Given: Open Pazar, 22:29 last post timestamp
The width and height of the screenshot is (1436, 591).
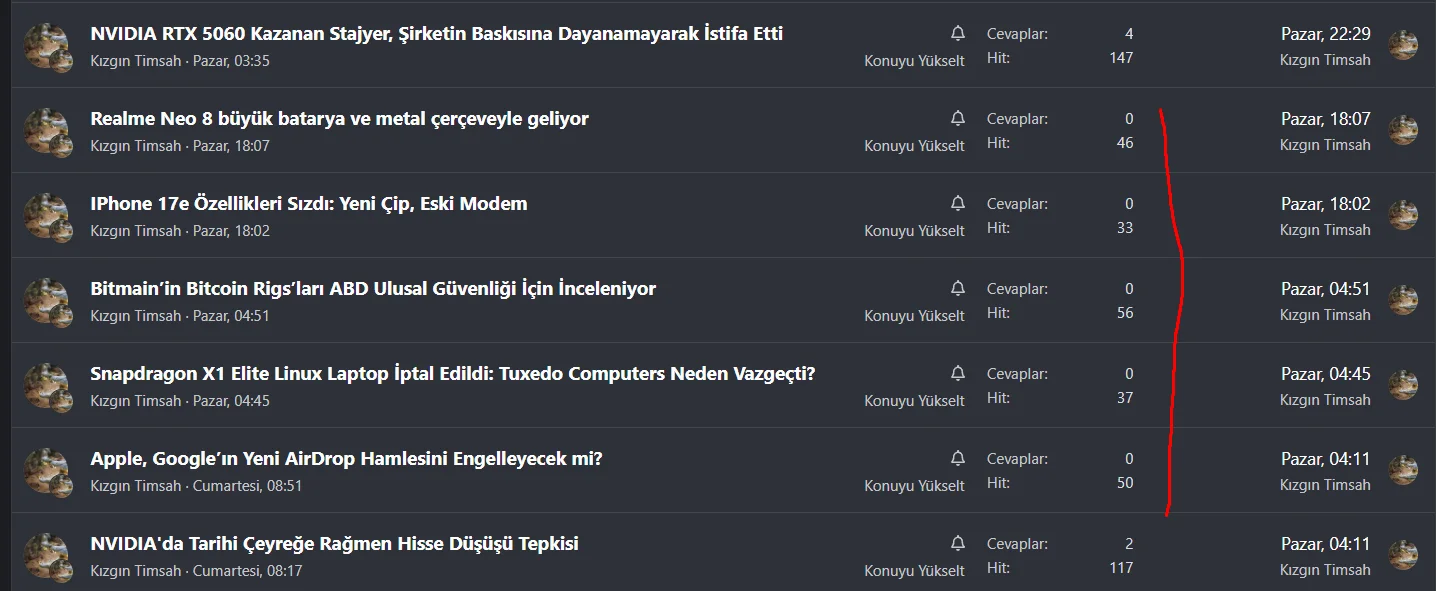Looking at the screenshot, I should (x=1325, y=34).
